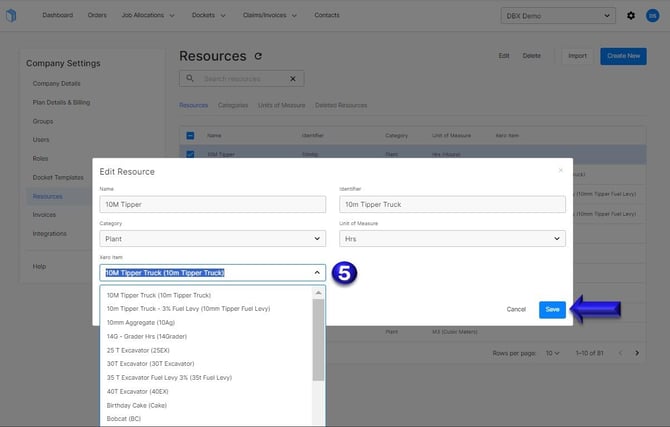Viewport: 670px width, 427px height.
Task: Collapse the Xero Item dropdown chevron
Action: click(317, 272)
